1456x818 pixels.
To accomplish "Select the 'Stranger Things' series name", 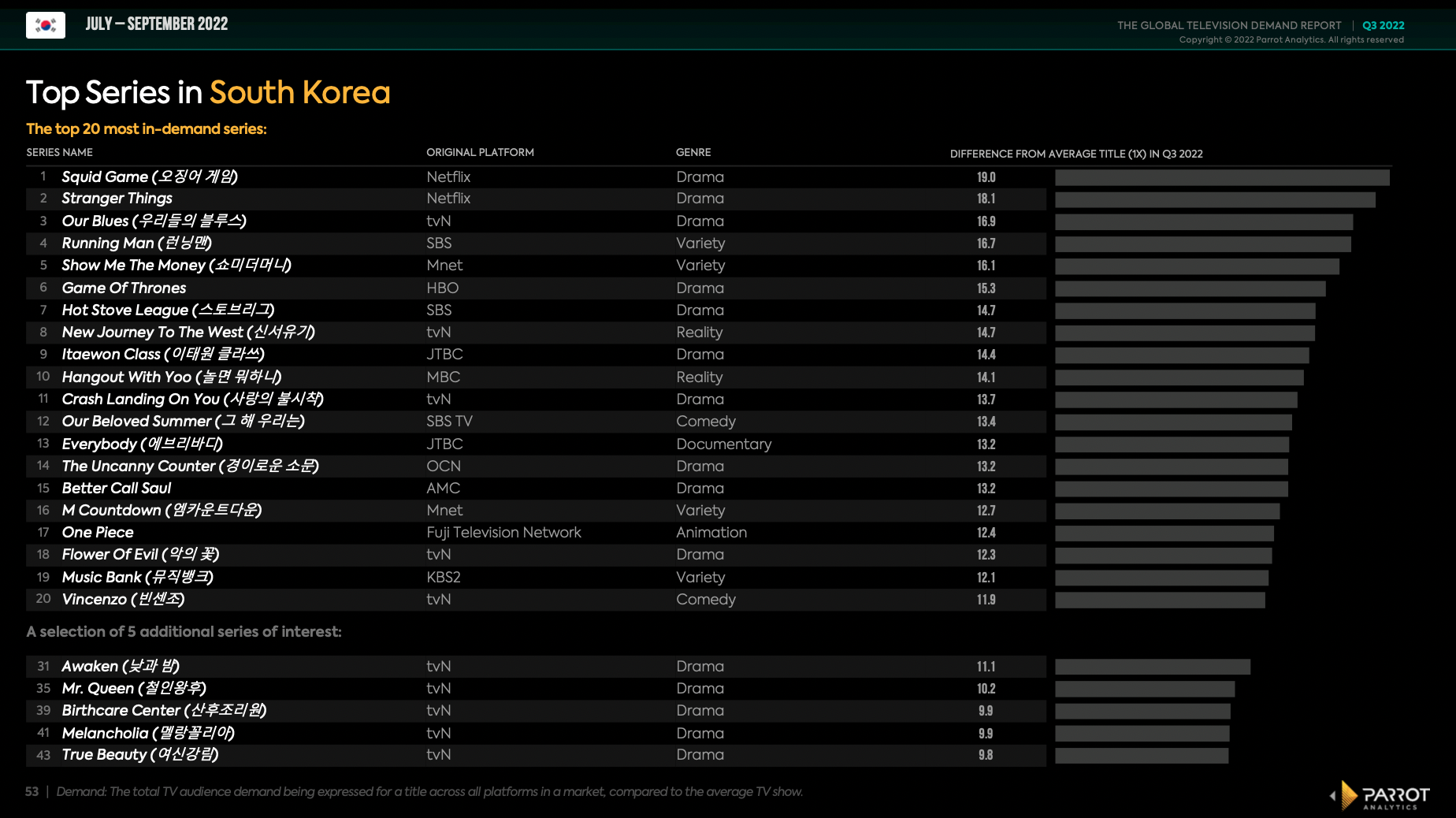I will click(117, 199).
